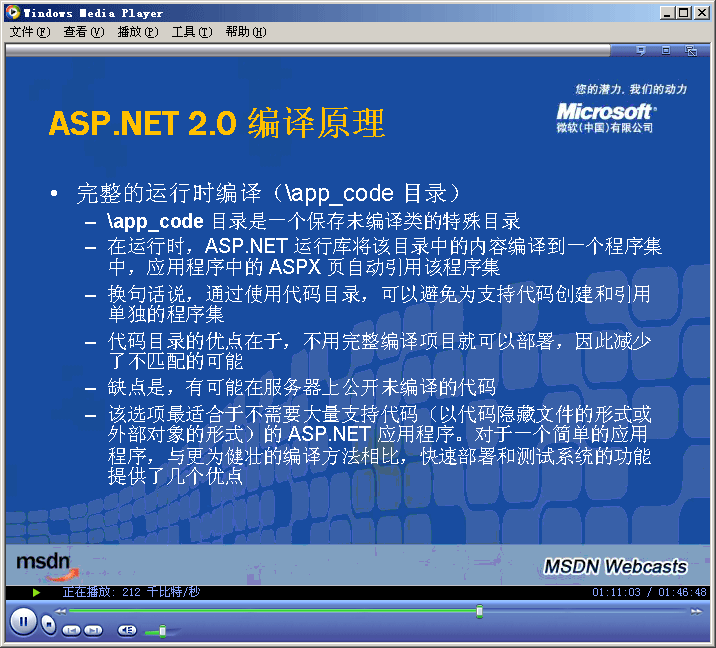The height and width of the screenshot is (648, 716).
Task: Stop the video with the stop button
Action: (x=48, y=624)
